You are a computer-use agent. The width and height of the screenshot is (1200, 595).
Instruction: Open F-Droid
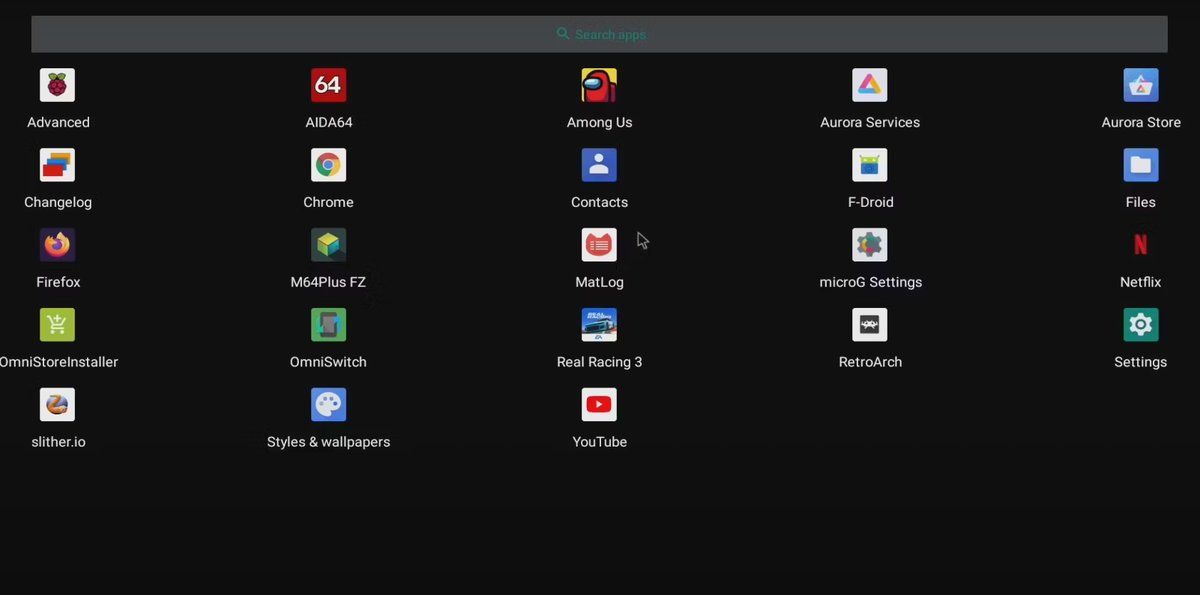pos(870,165)
